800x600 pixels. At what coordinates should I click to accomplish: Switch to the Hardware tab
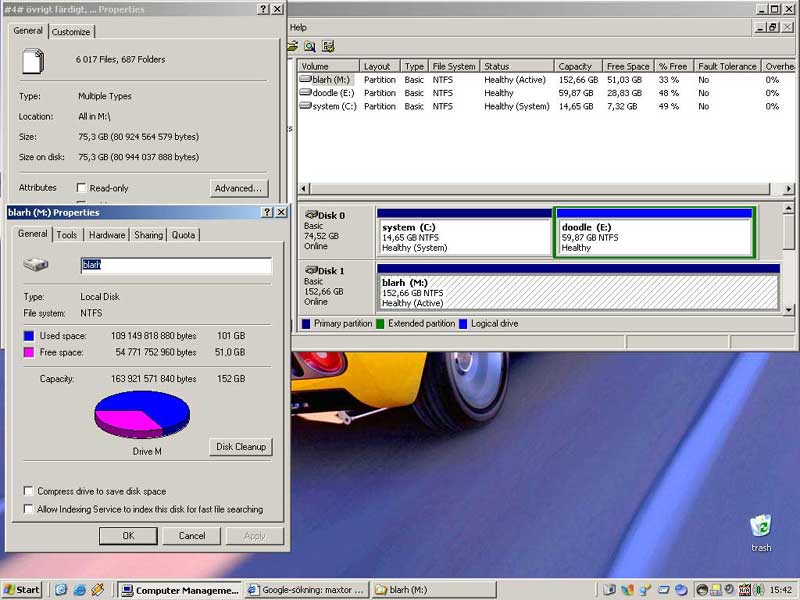(x=107, y=235)
